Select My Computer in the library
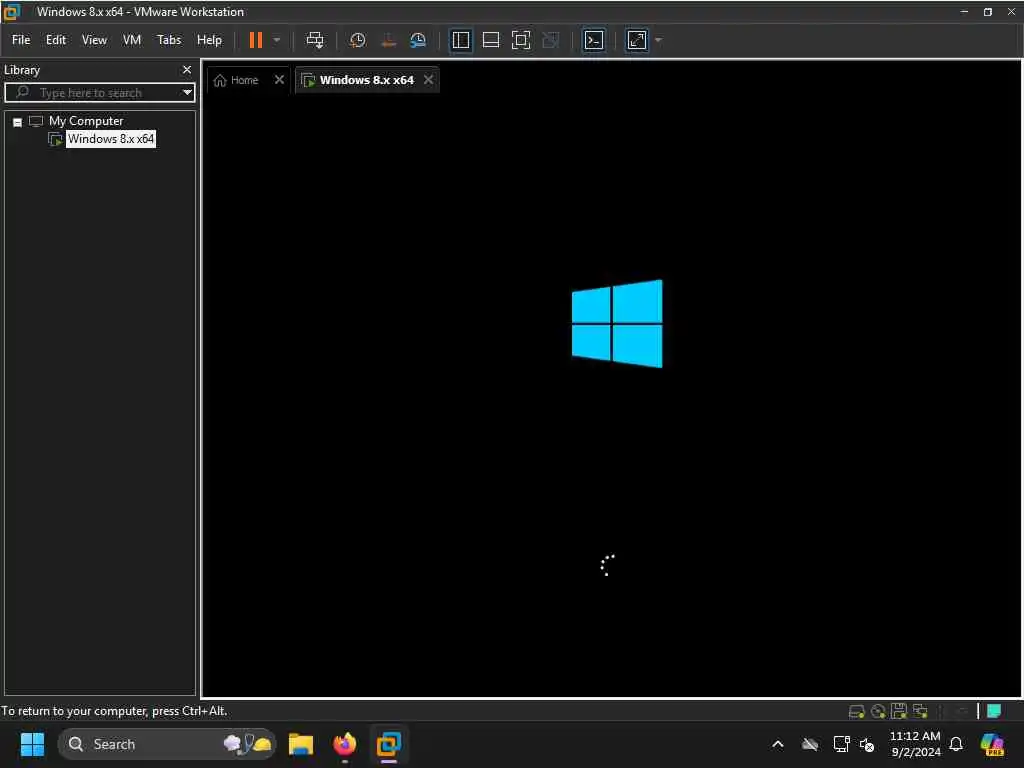This screenshot has height=768, width=1024. pyautogui.click(x=86, y=121)
